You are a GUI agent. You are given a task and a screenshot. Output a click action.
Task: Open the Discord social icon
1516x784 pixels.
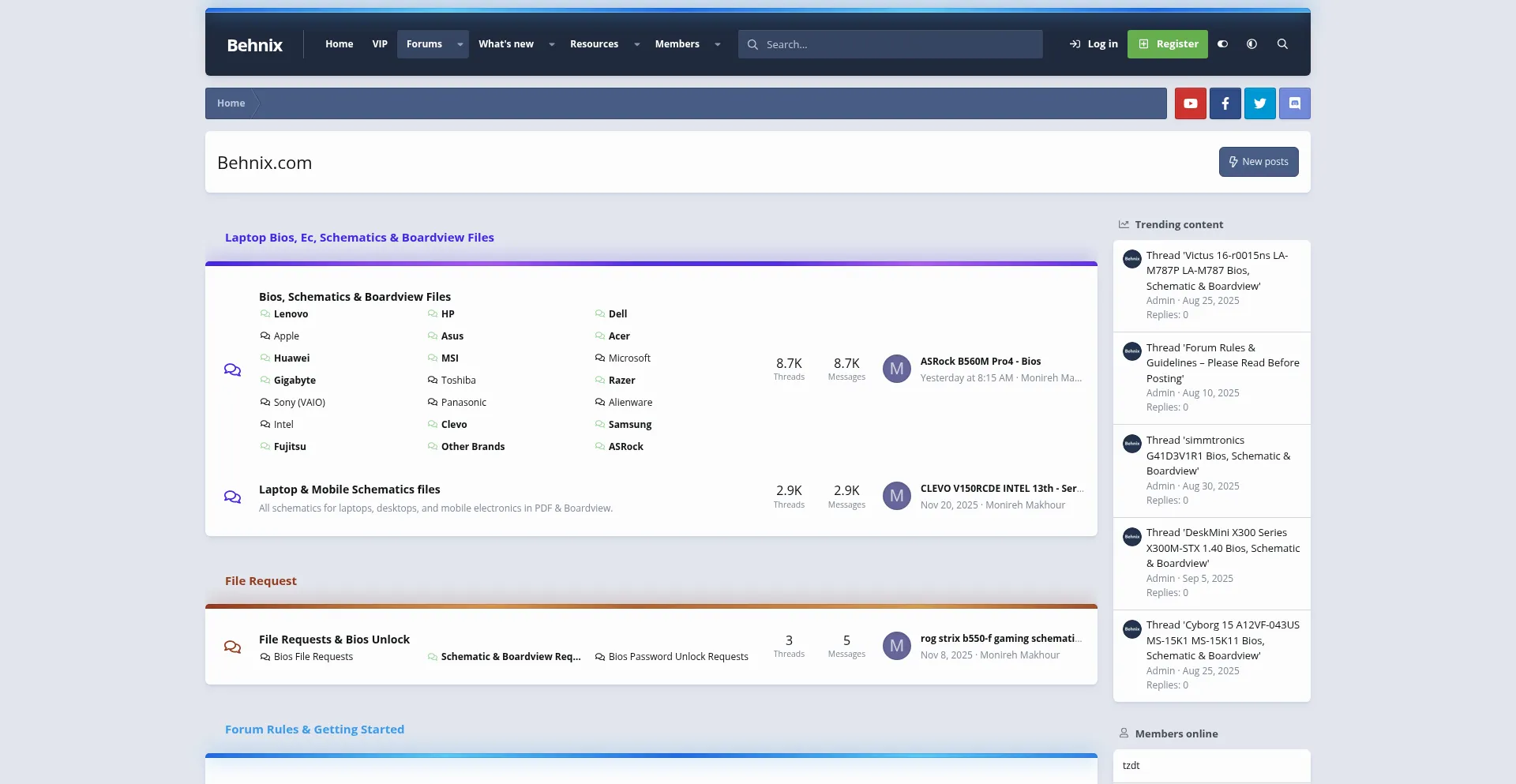coord(1294,103)
